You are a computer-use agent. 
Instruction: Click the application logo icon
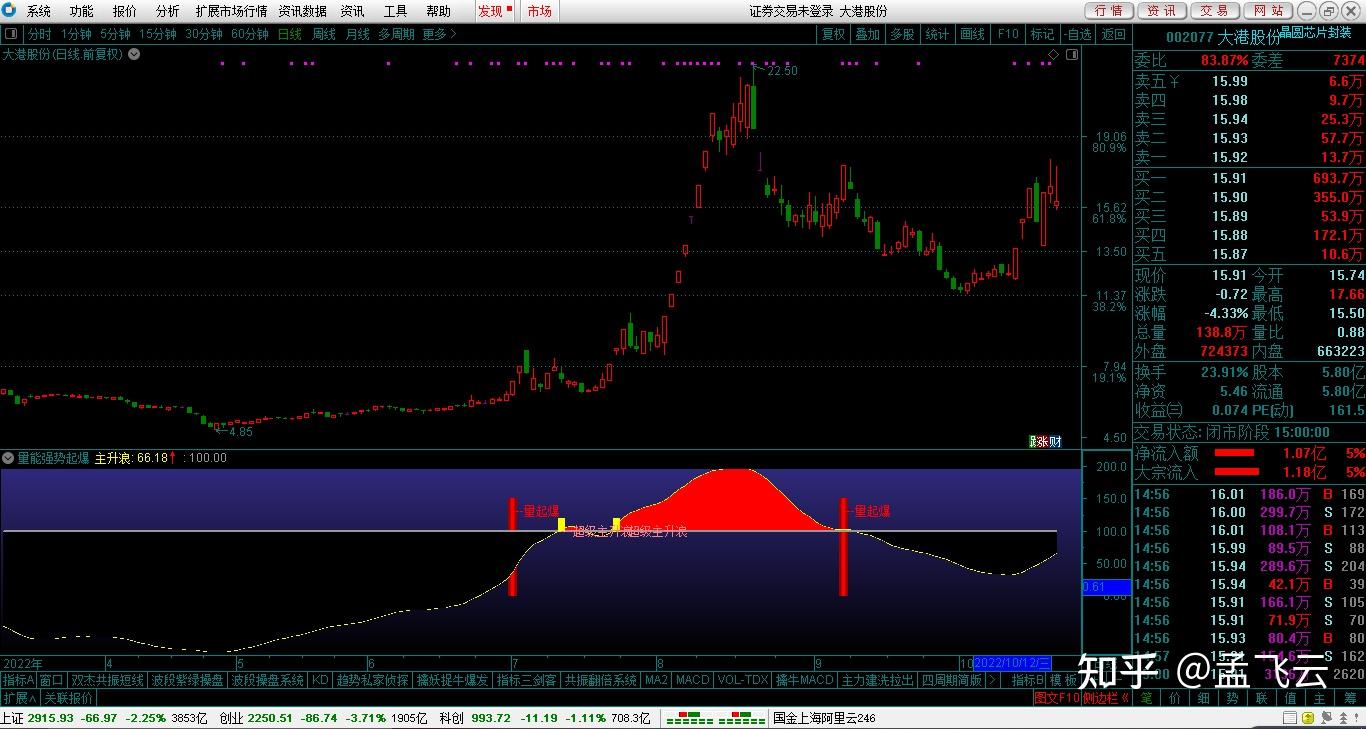click(x=10, y=11)
